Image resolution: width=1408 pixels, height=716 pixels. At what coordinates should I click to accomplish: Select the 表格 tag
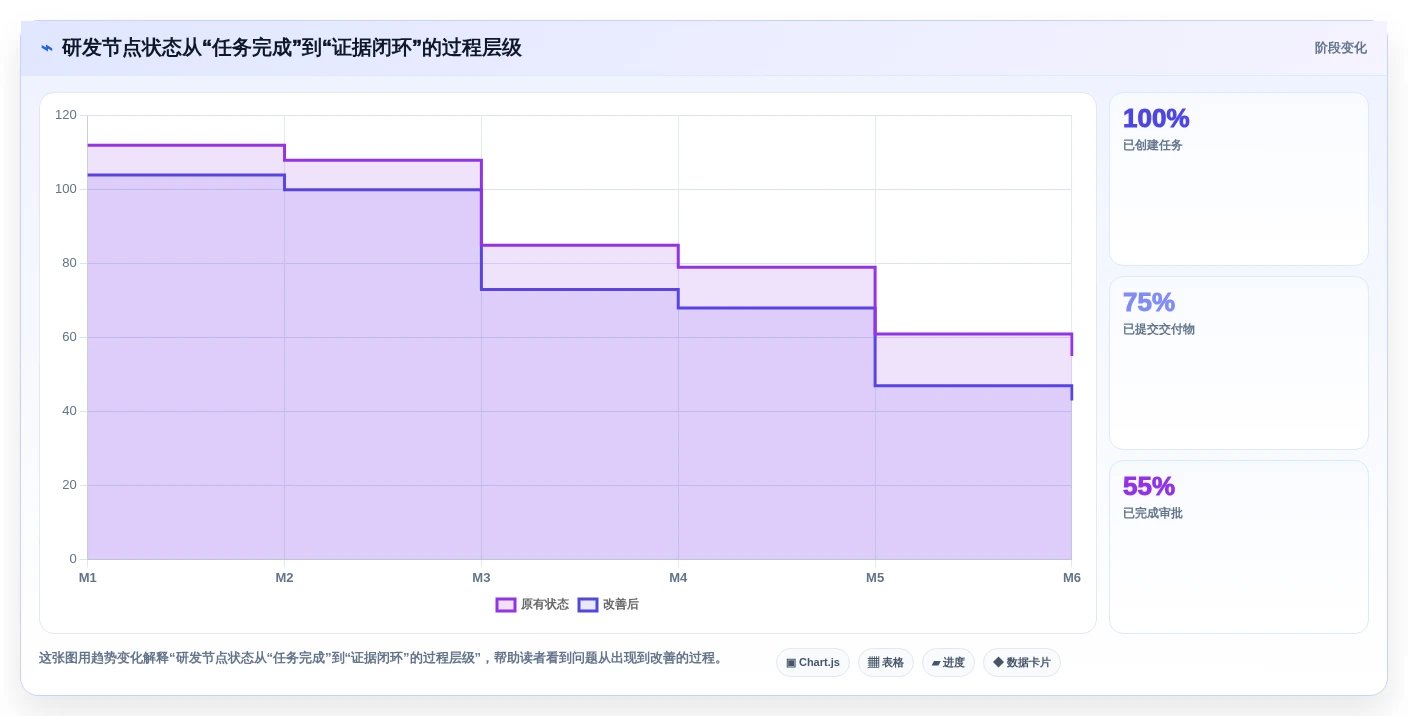(886, 663)
